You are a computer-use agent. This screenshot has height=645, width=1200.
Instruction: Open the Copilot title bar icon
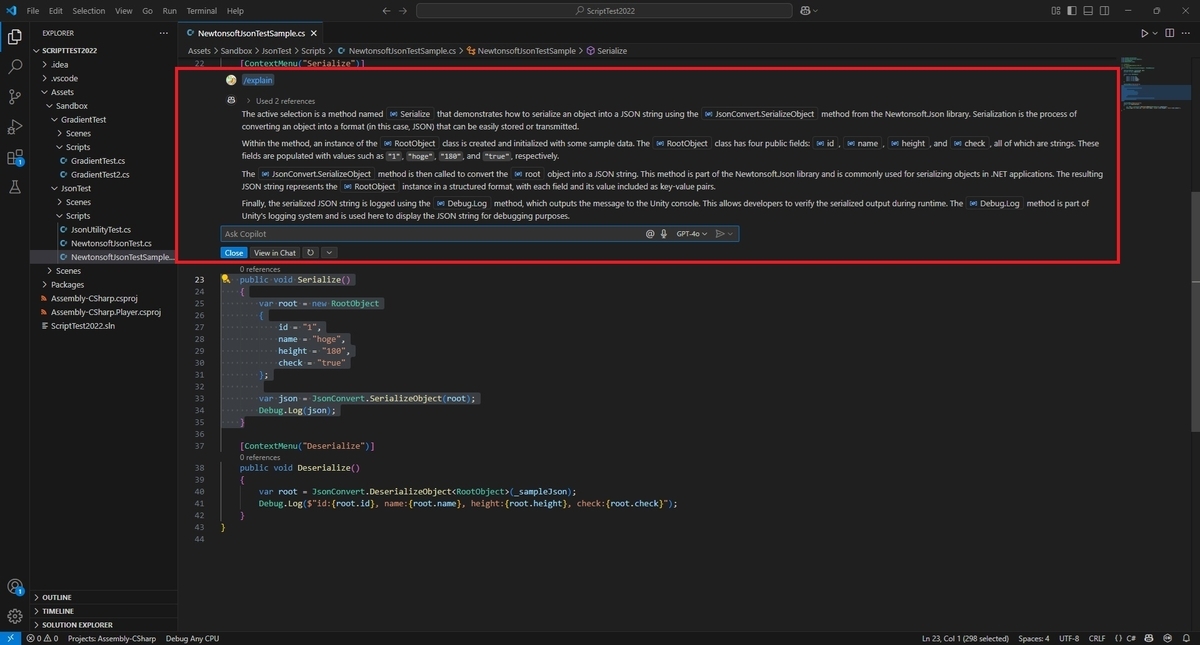click(804, 11)
